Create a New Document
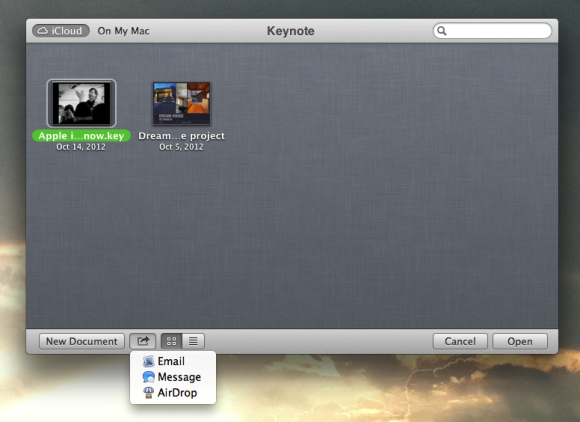580x422 pixels. click(82, 341)
